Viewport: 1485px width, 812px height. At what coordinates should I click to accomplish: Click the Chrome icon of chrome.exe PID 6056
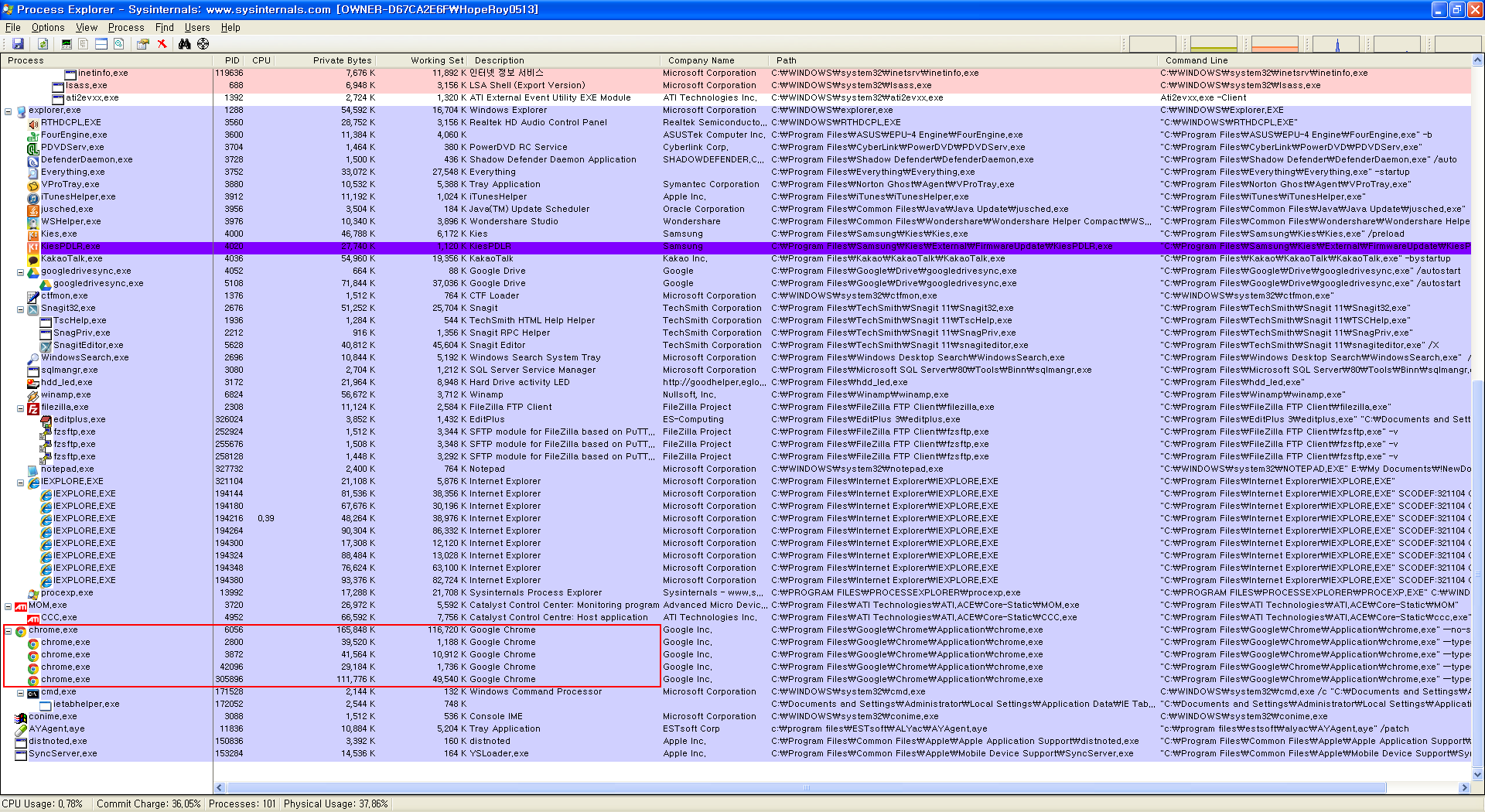[x=21, y=630]
